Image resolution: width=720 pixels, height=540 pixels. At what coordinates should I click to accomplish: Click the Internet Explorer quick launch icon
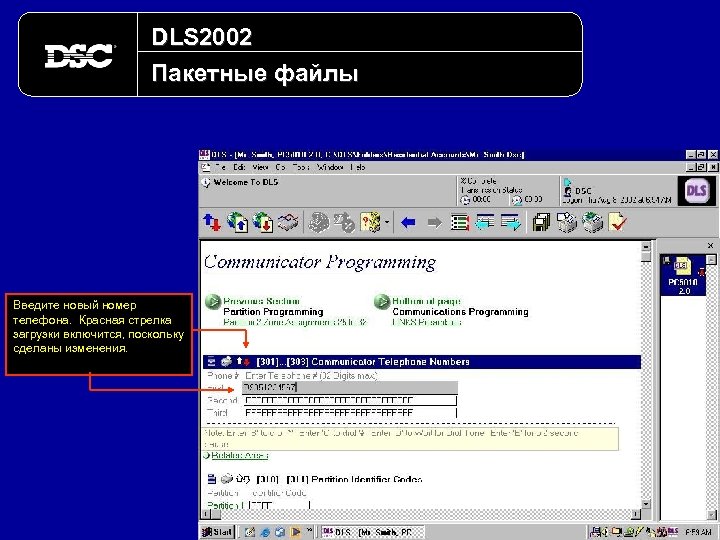pos(265,532)
